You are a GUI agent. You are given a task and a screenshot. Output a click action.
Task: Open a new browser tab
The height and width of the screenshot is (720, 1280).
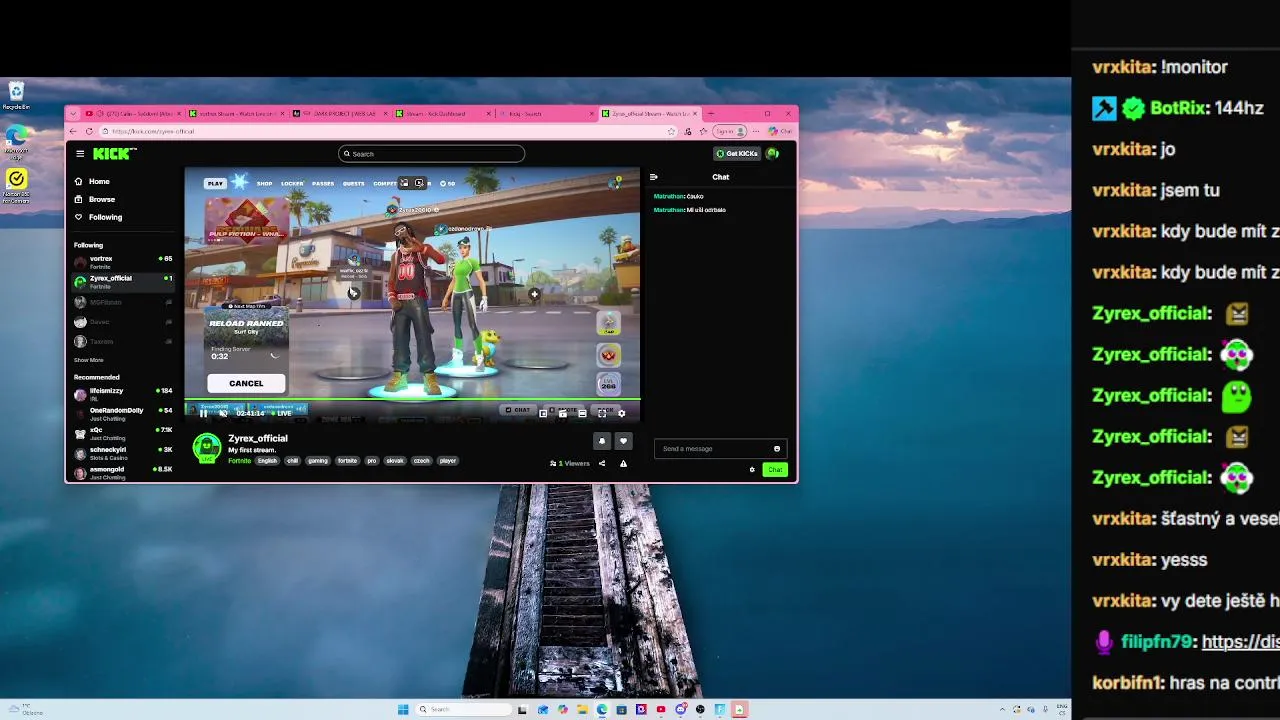click(711, 113)
